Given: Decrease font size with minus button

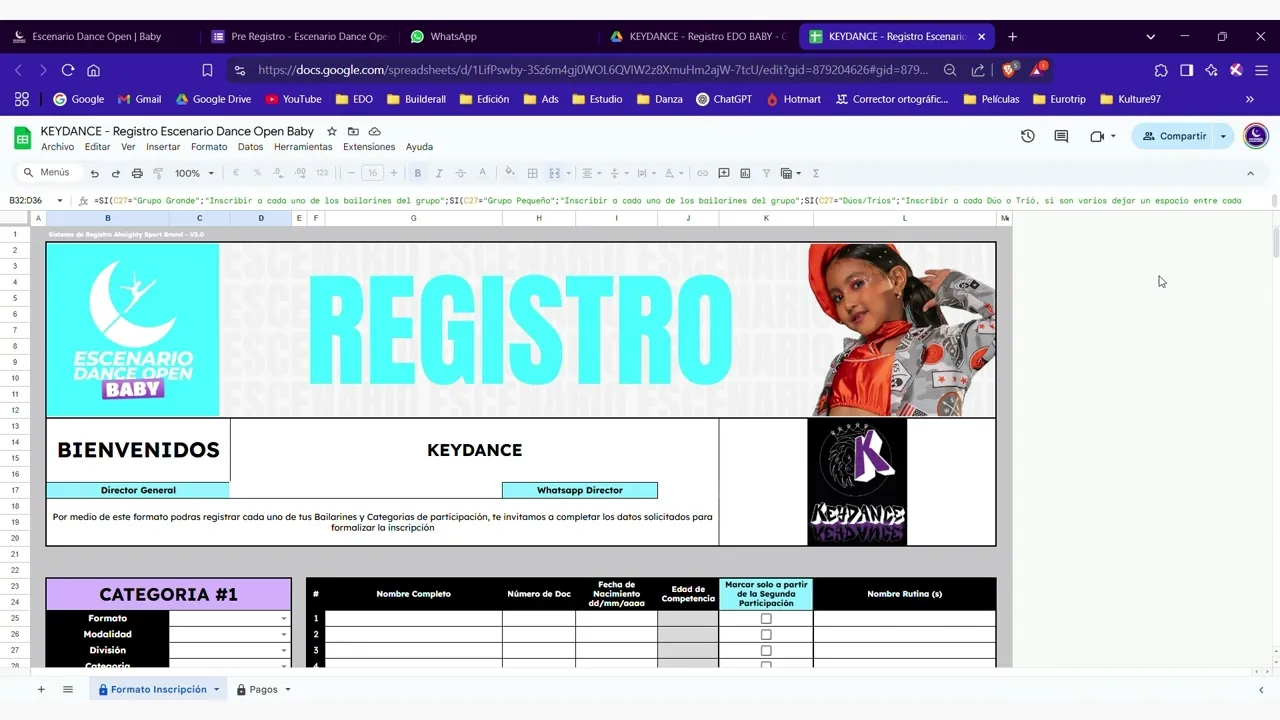Looking at the screenshot, I should [350, 173].
